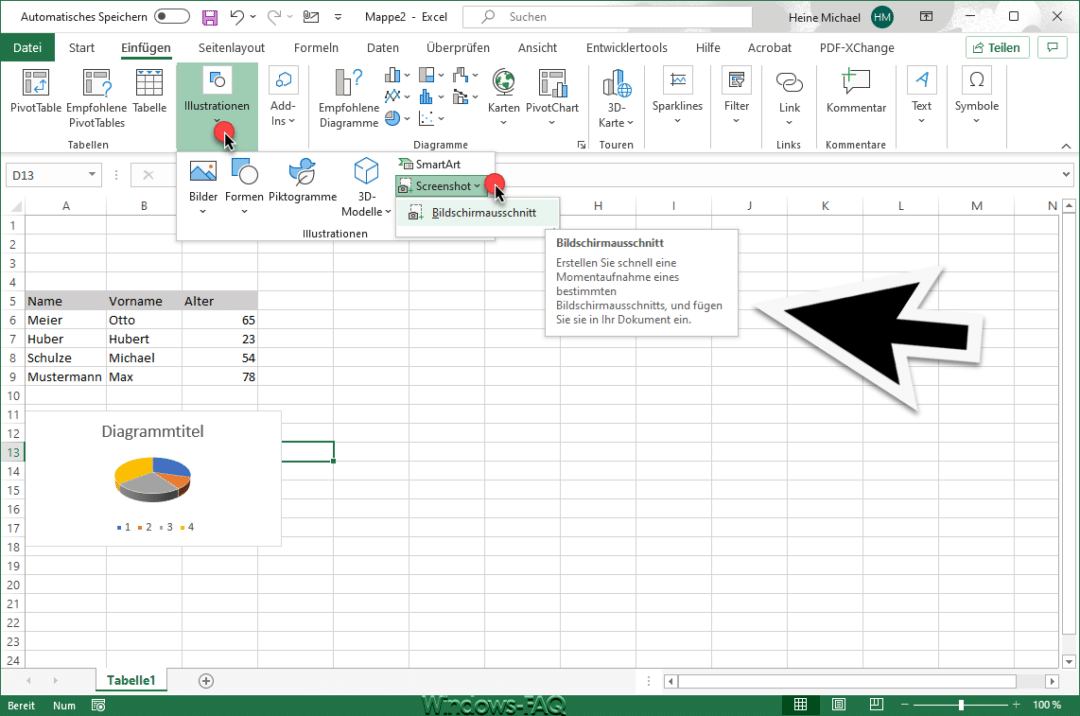Click the zoom slider handle
Viewport: 1080px width, 716px height.
coord(961,704)
